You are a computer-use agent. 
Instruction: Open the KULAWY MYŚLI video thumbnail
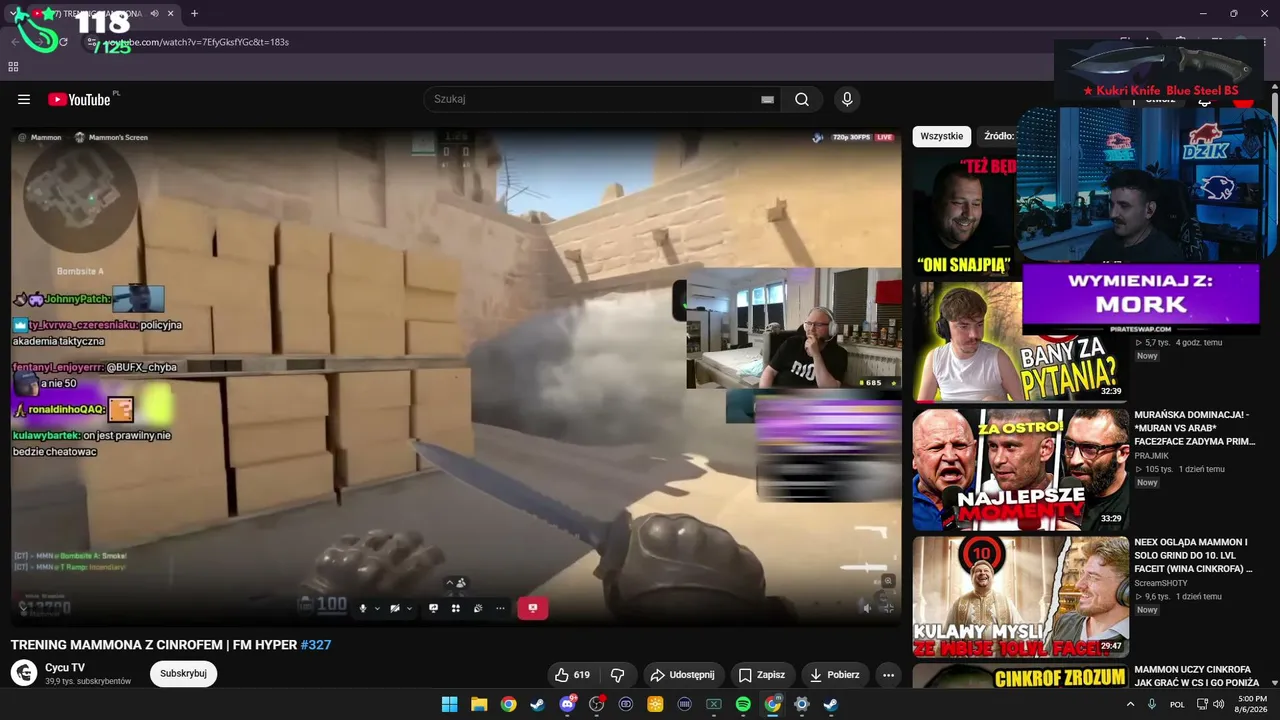click(1020, 597)
